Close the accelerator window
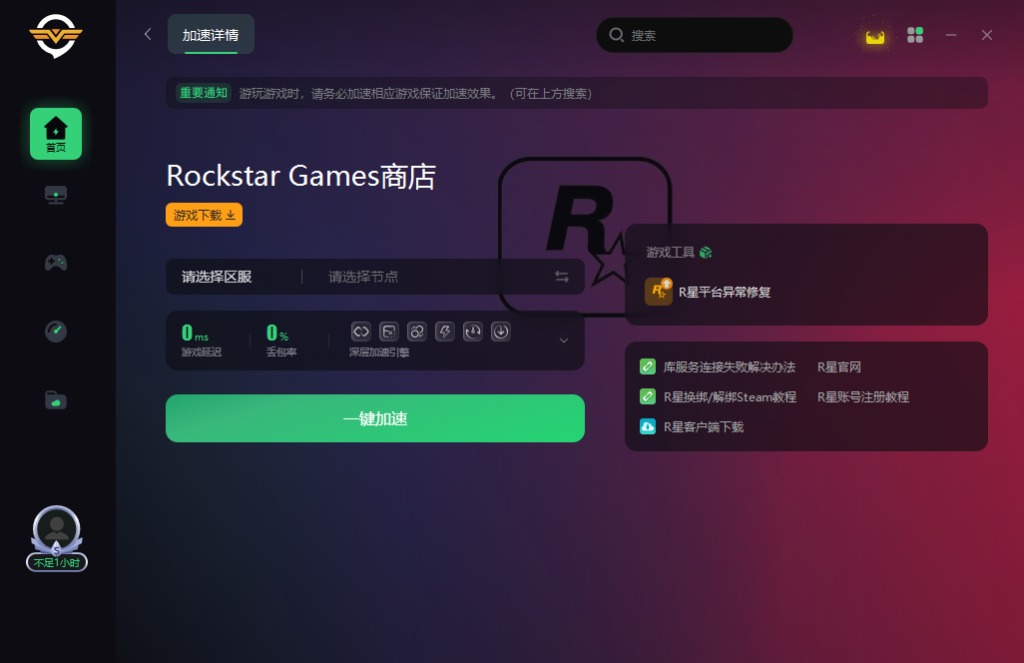The height and width of the screenshot is (663, 1024). click(x=987, y=35)
